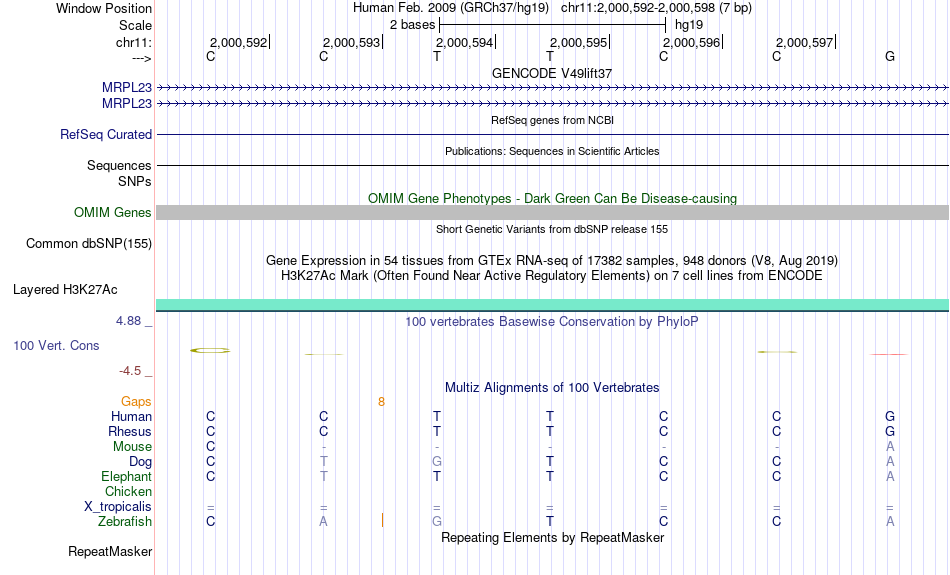Click the outlined green PhyloP bar
This screenshot has height=575, width=950.
tap(210, 350)
